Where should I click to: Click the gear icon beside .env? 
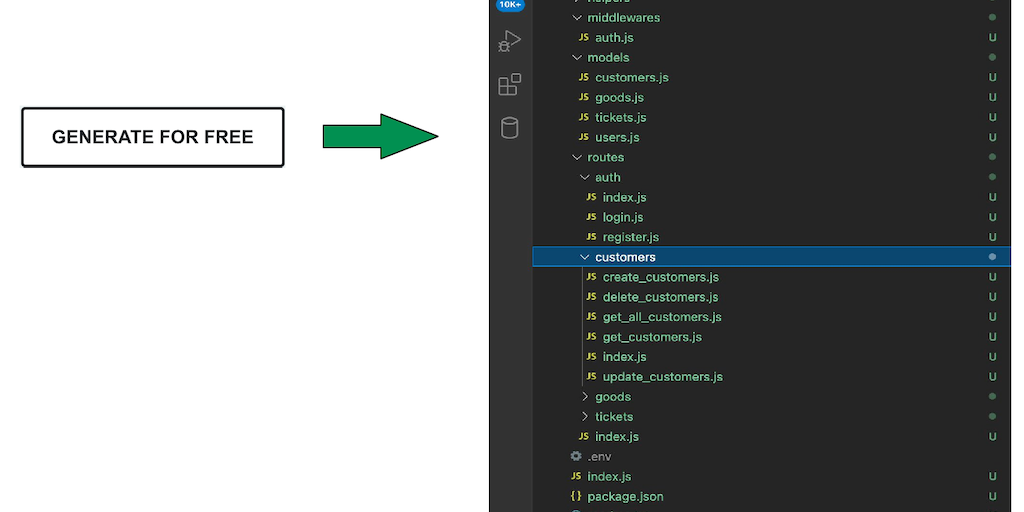pos(576,456)
